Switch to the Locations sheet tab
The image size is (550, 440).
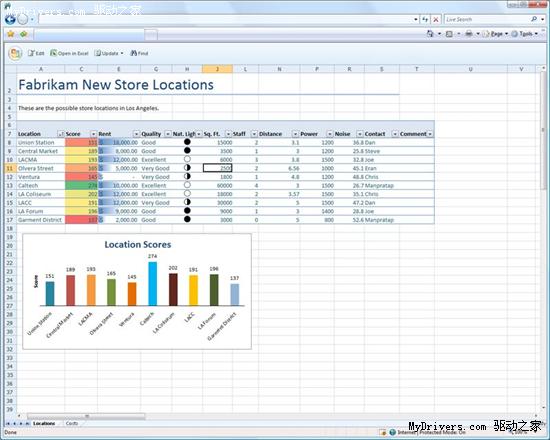44,424
